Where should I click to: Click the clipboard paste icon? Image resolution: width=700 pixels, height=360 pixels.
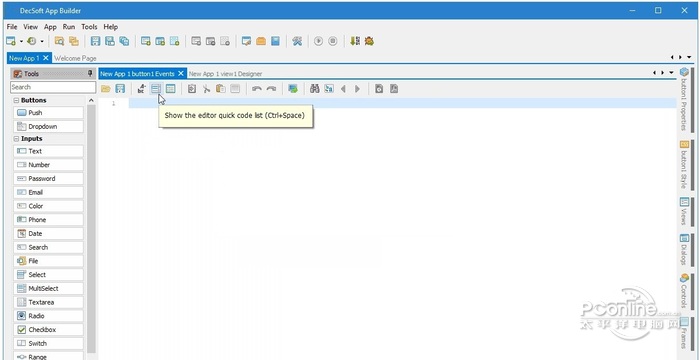pos(221,89)
